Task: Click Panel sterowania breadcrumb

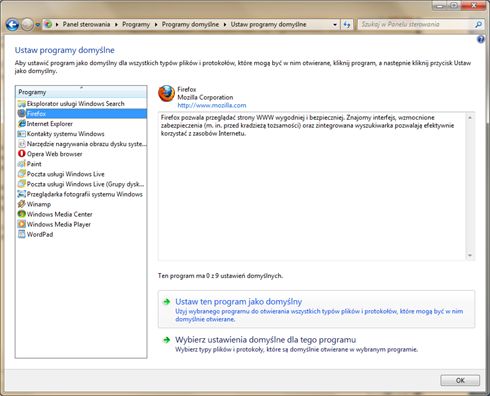Action: (86, 24)
